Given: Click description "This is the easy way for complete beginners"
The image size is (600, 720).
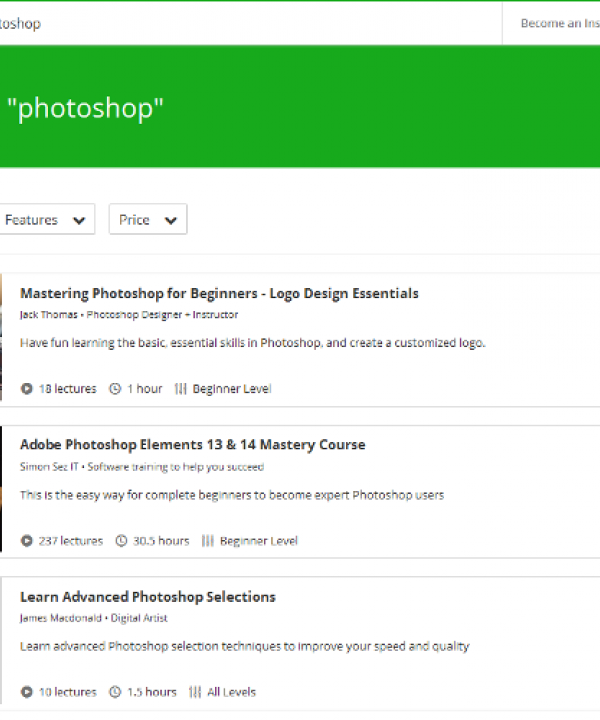Looking at the screenshot, I should (x=232, y=495).
